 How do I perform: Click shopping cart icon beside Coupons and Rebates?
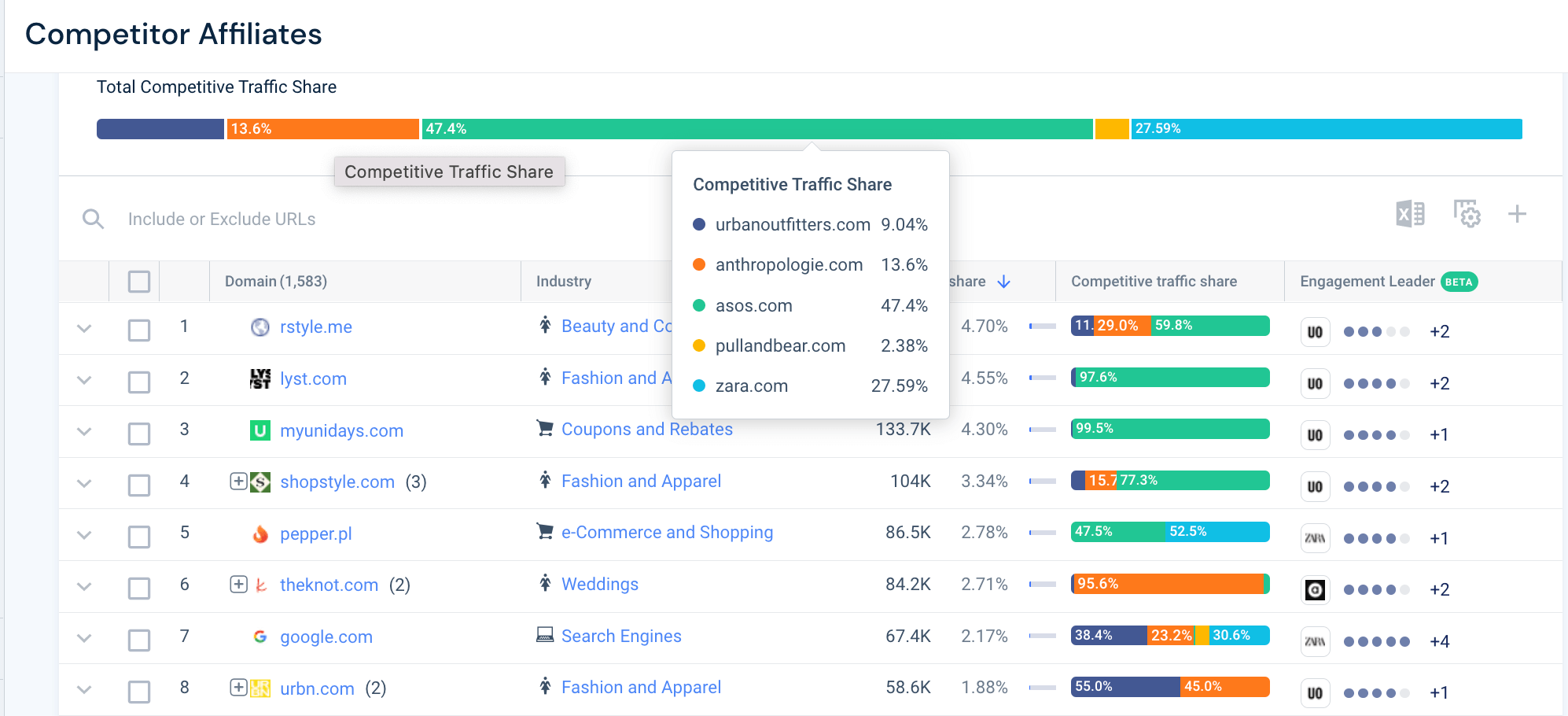(x=544, y=428)
